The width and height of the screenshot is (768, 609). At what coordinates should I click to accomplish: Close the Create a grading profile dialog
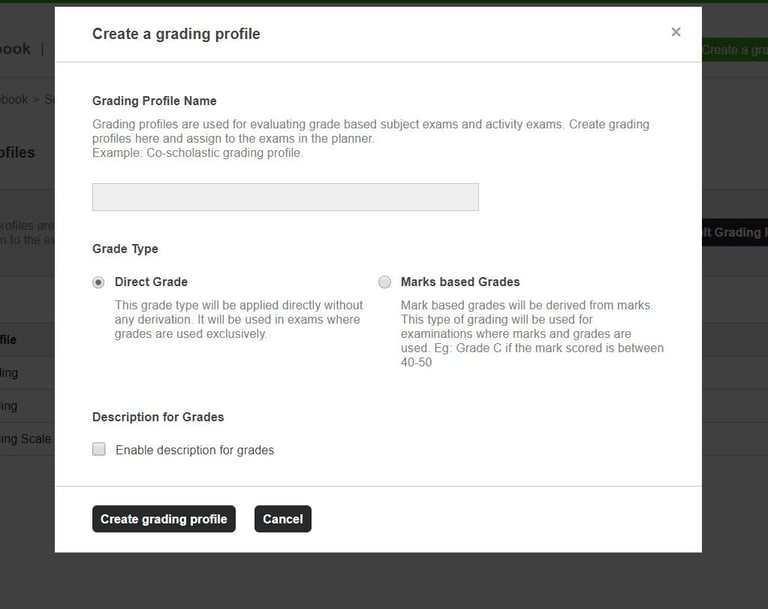pos(676,32)
